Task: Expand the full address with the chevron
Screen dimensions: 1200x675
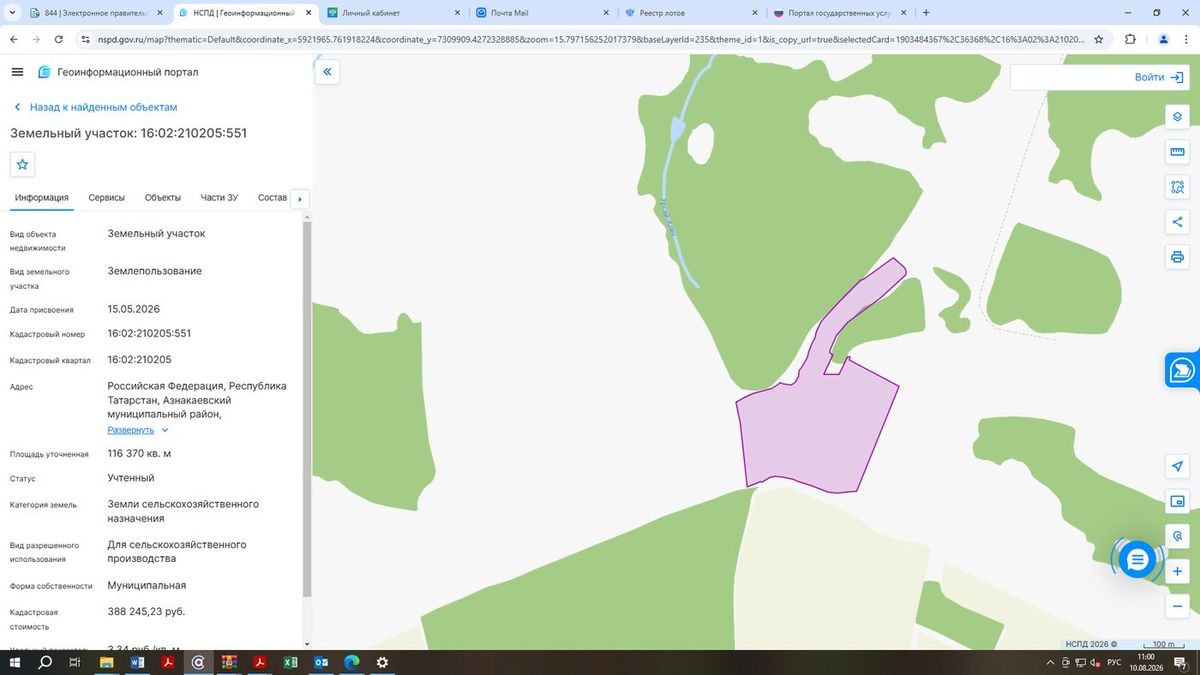Action: (x=165, y=430)
